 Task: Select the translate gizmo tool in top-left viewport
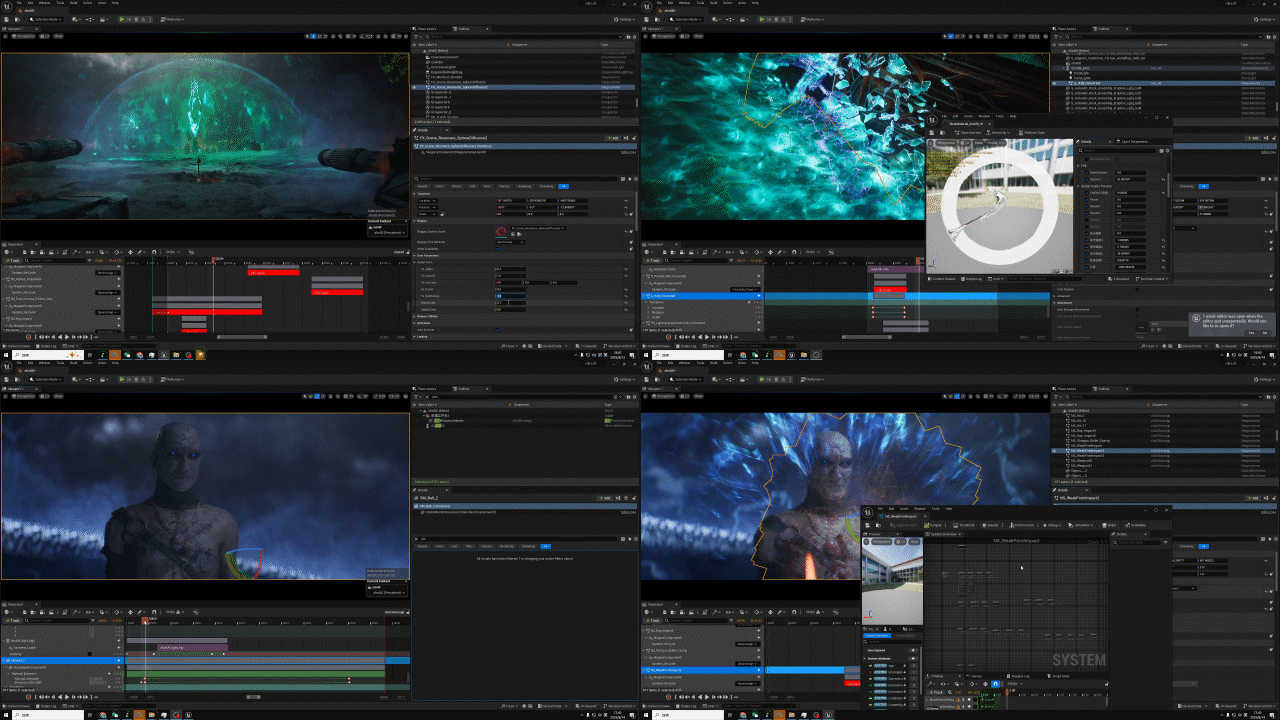[314, 35]
